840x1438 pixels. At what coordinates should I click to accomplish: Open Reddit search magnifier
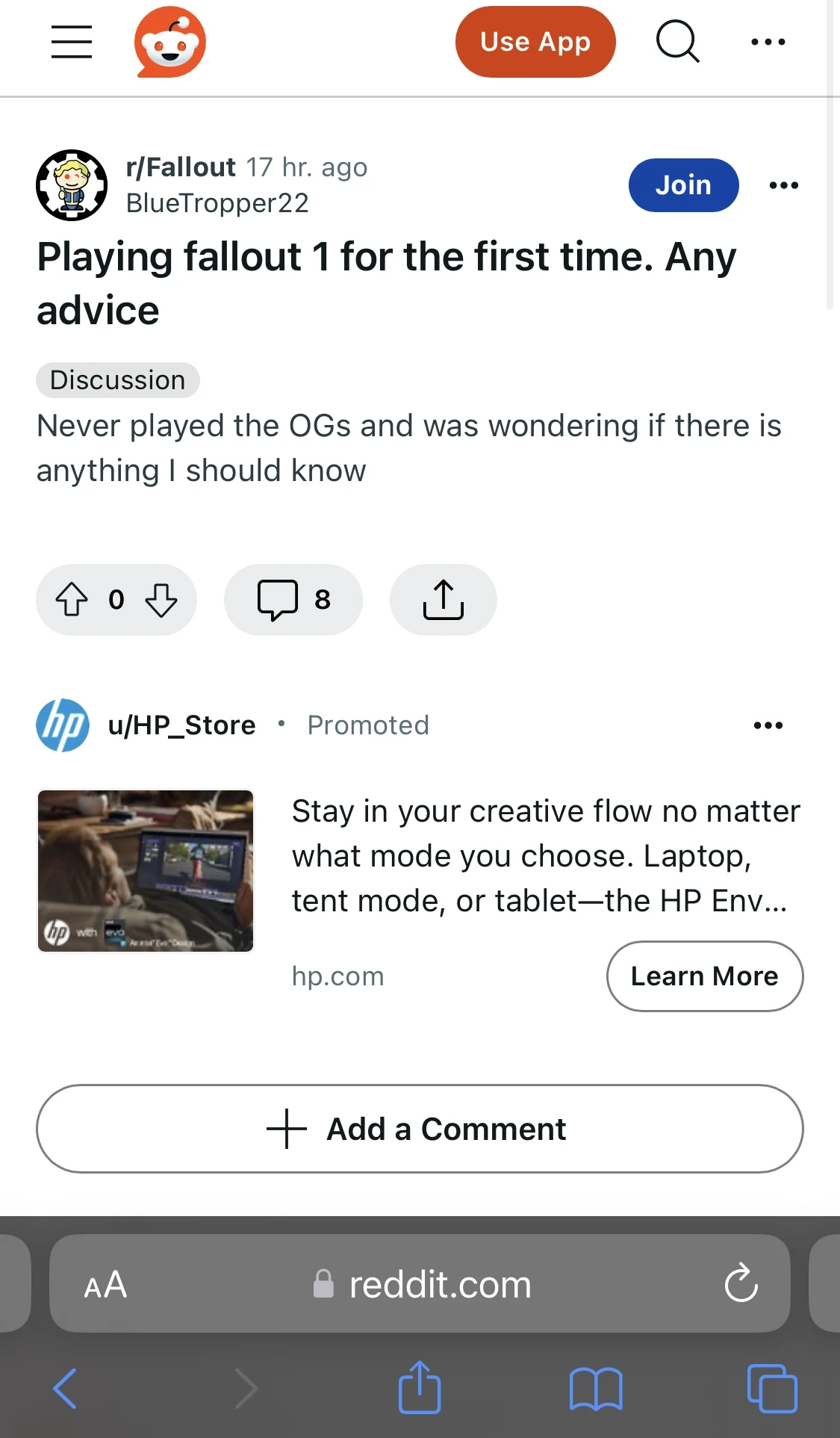pos(677,42)
